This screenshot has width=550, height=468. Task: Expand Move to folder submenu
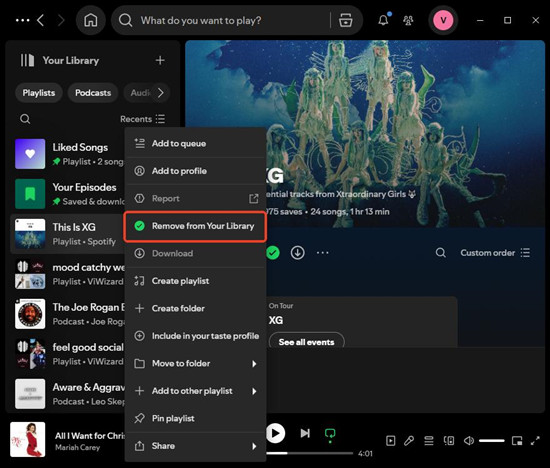point(195,363)
